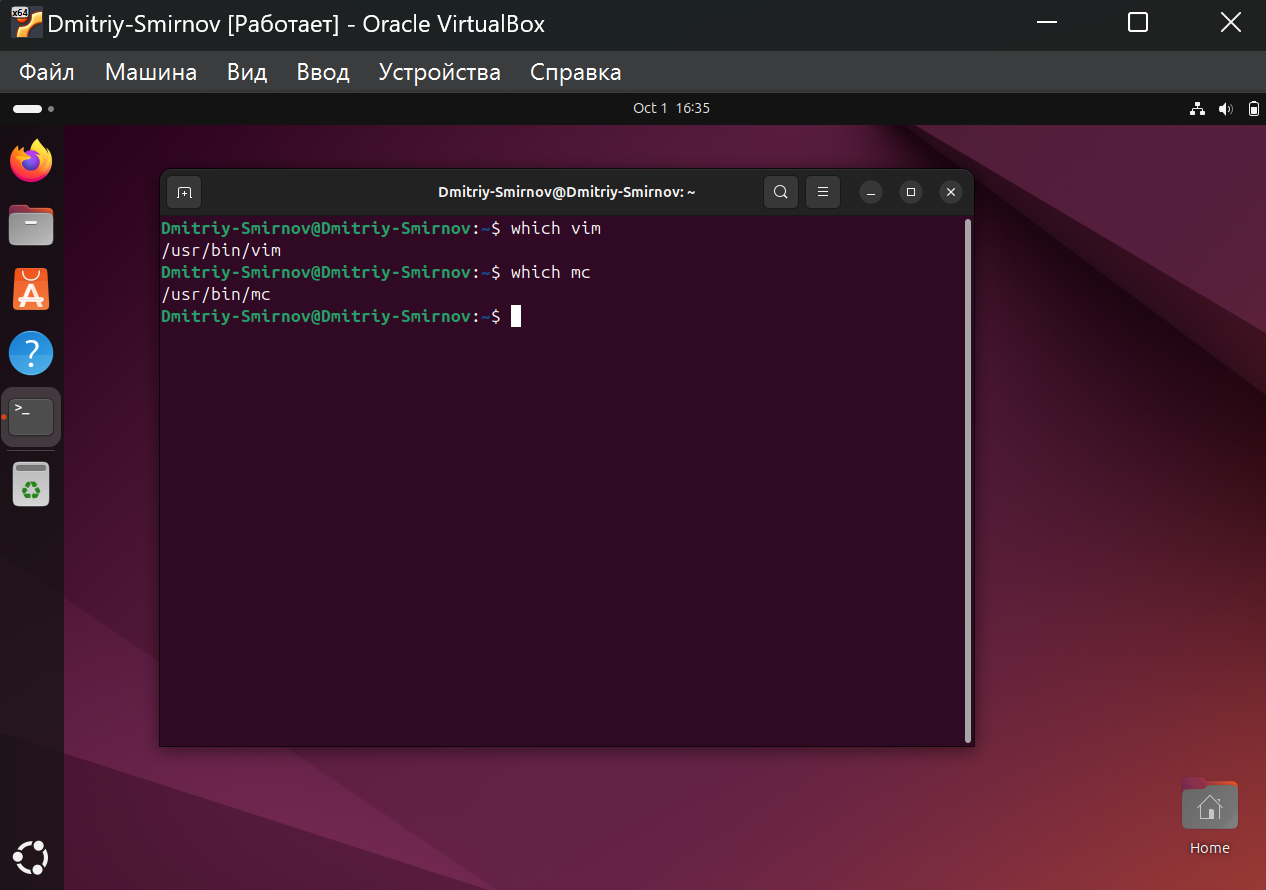
Task: Open the Справка menu
Action: [576, 72]
